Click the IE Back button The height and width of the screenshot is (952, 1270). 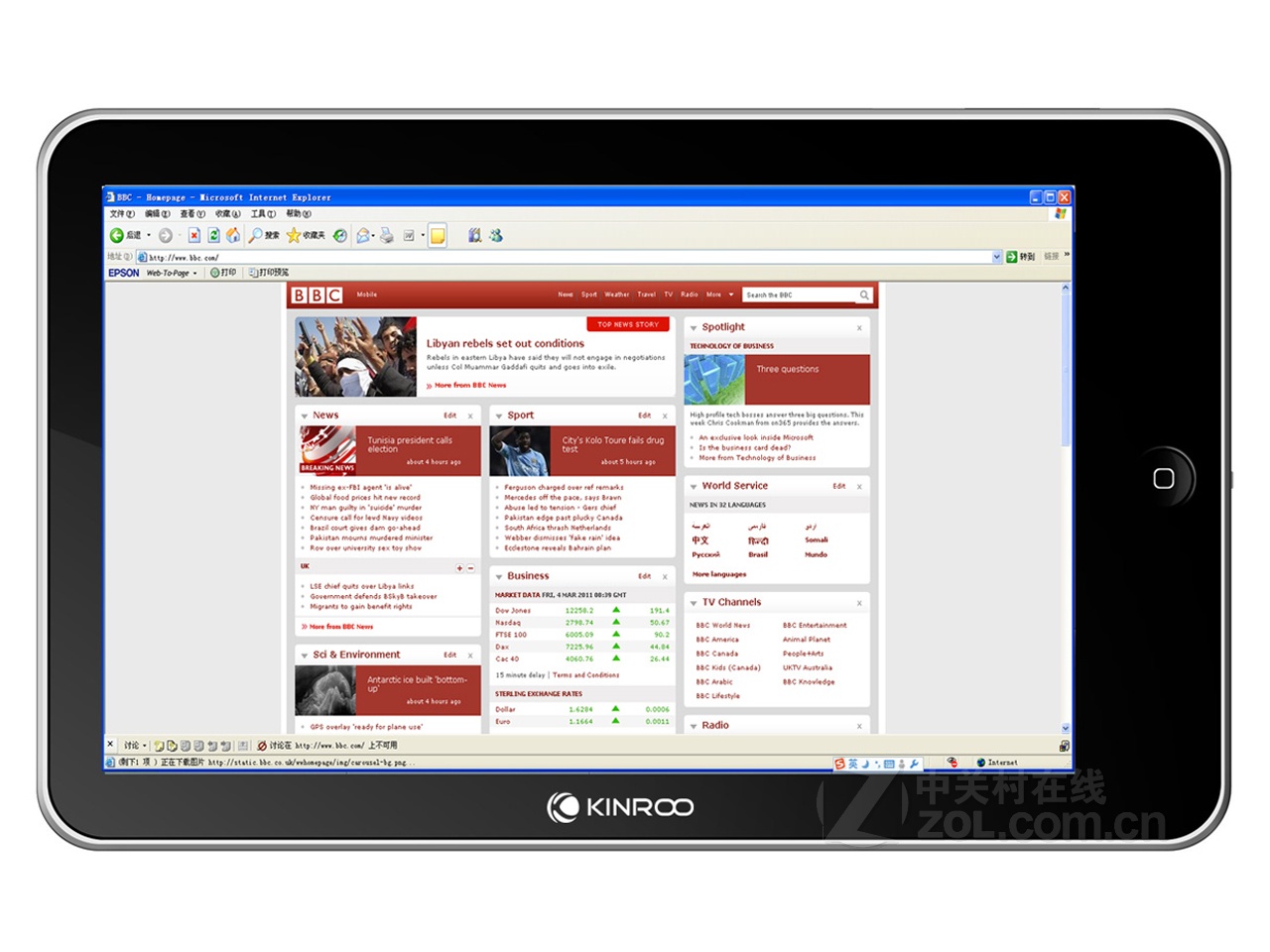click(125, 235)
